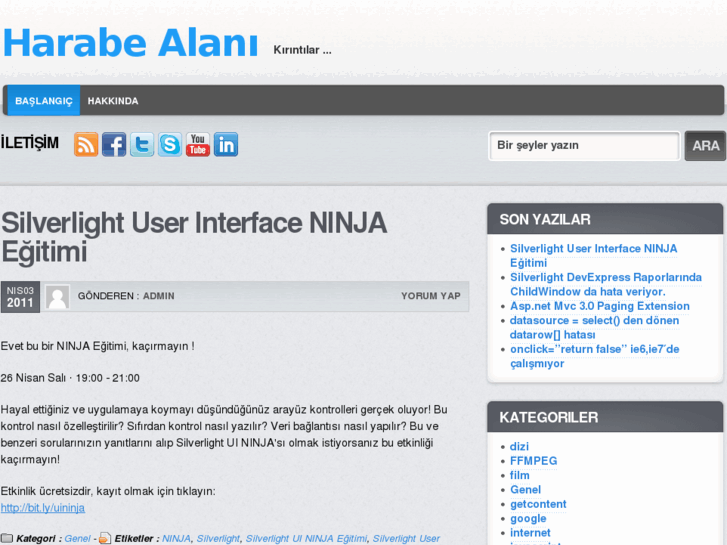Open recent post onclick="return false" ie6,ie7'de çalışmıyor
Screen dimensions: 727x545
(x=594, y=356)
